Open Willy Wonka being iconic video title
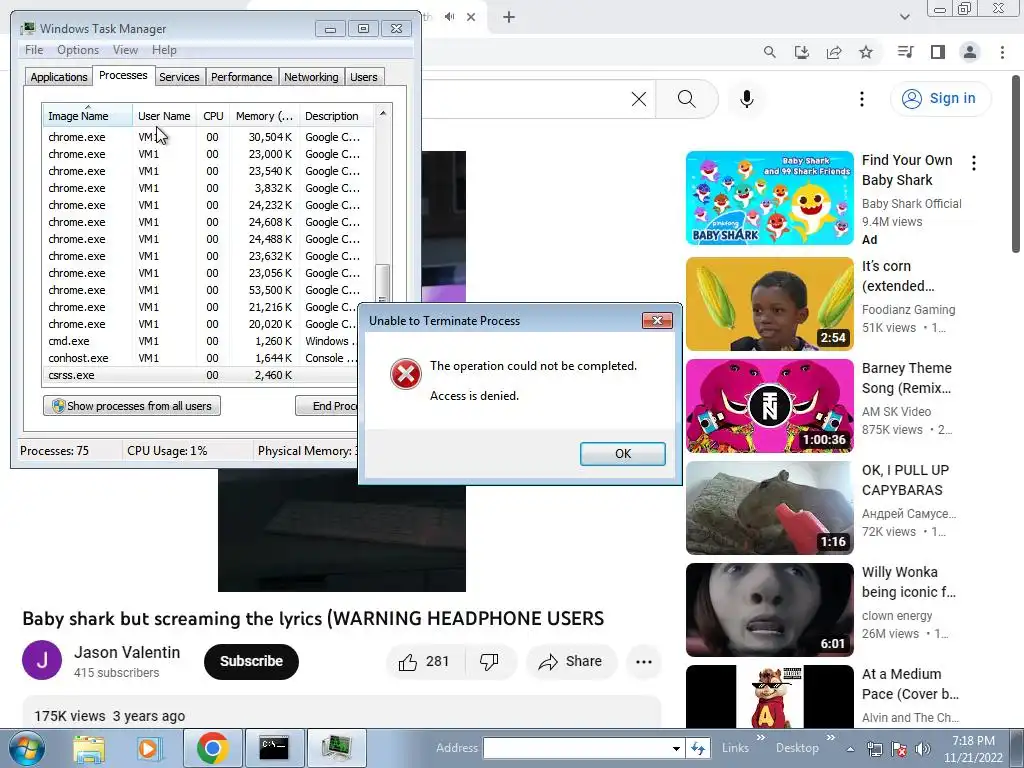1024x768 pixels. (908, 582)
